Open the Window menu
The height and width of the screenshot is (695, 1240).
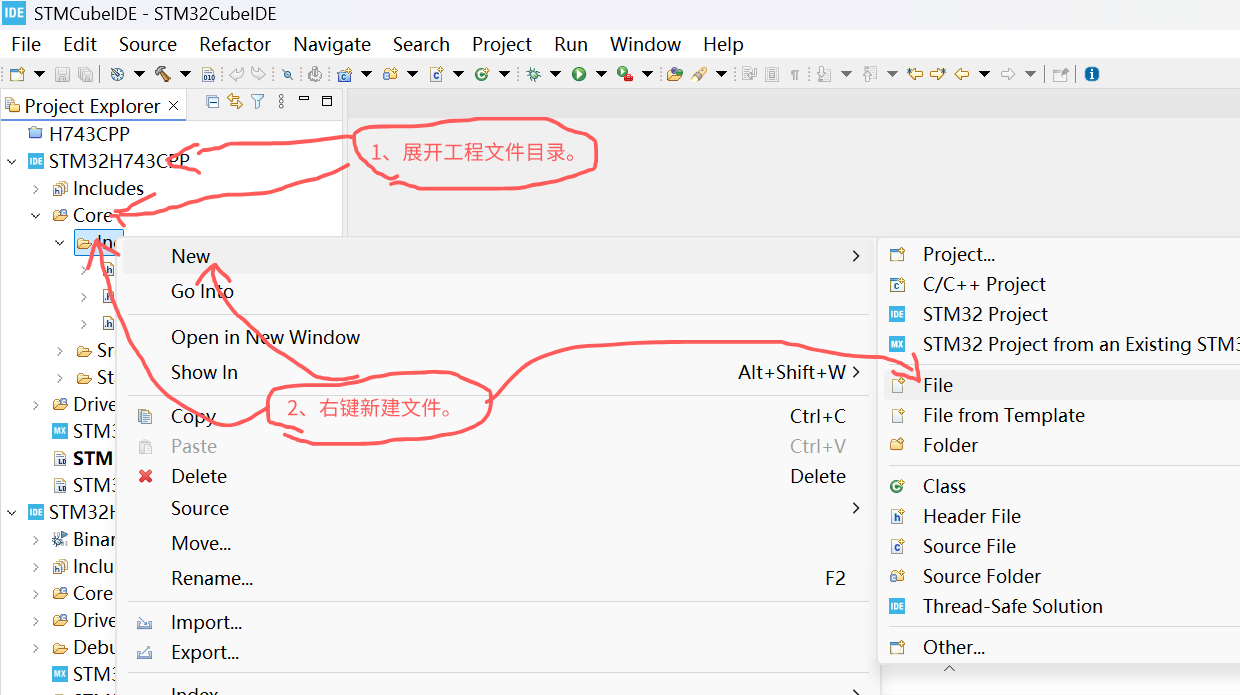645,44
